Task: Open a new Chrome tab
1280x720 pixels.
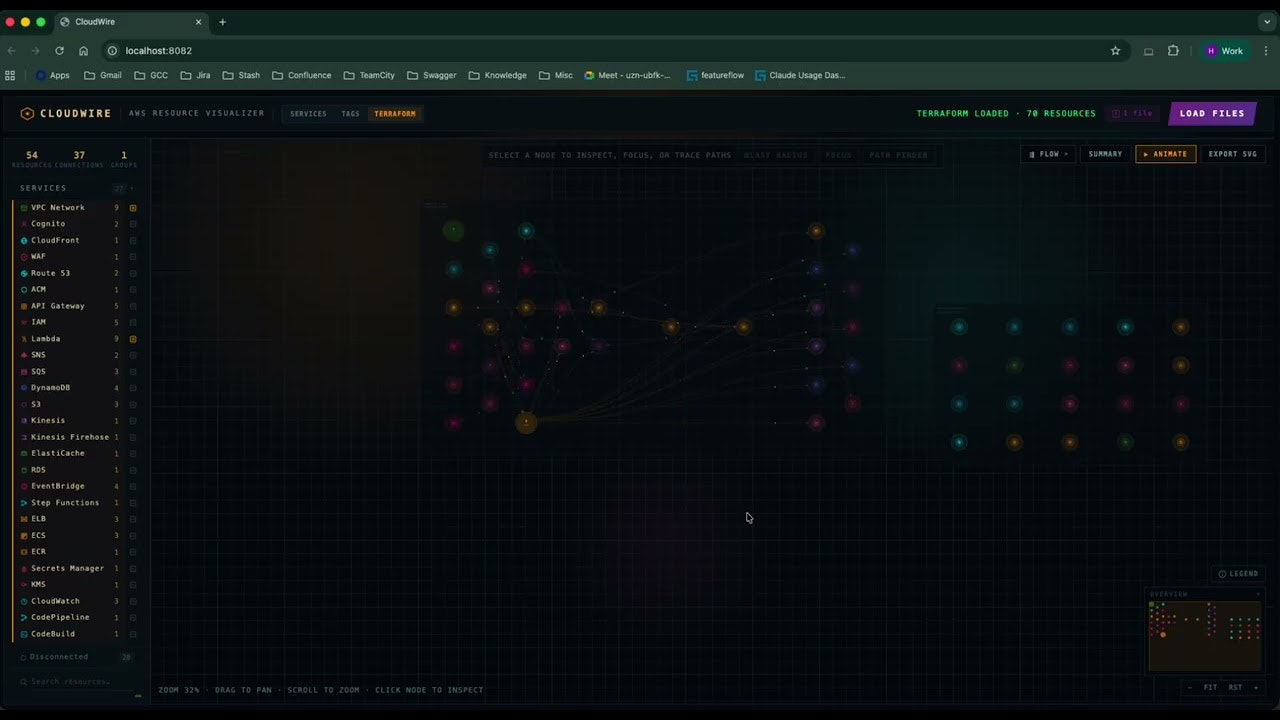Action: [222, 22]
